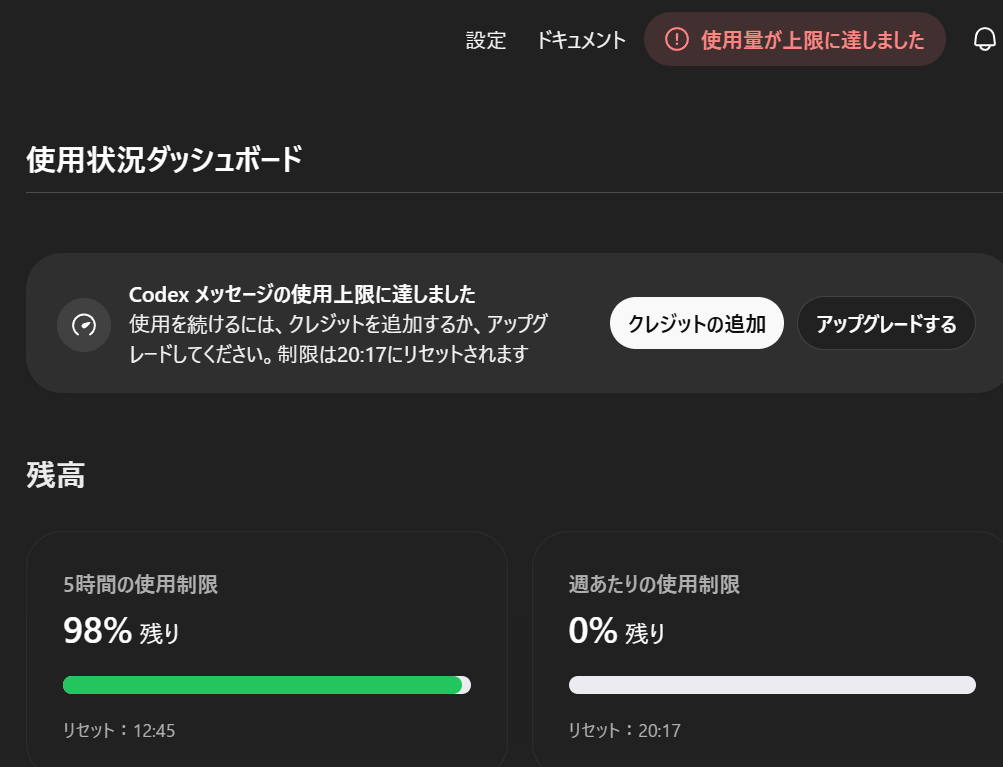Click the empty weekly limit progress bar
Screen dimensions: 1003x767
772,685
